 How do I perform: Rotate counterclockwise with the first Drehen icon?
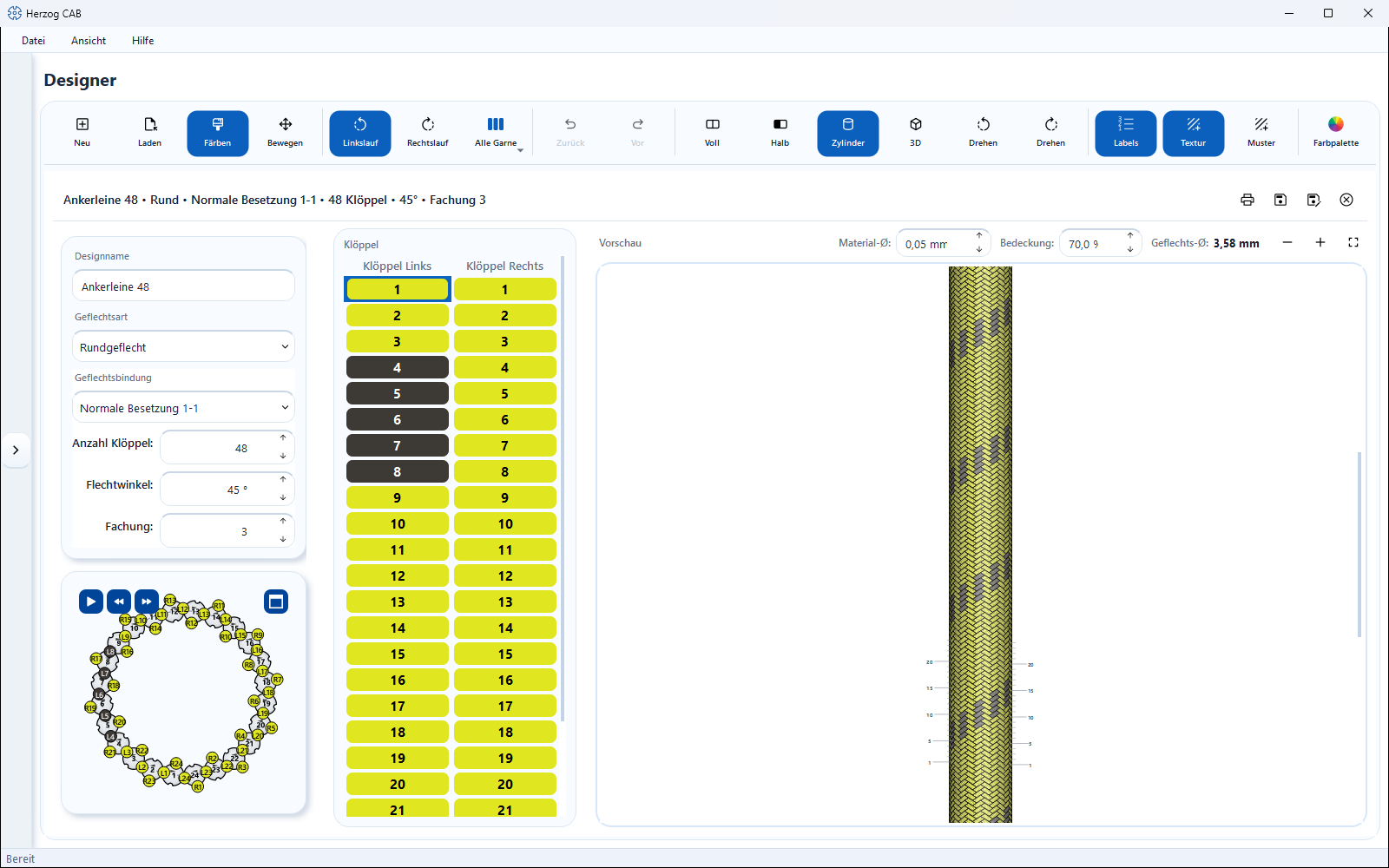click(984, 133)
